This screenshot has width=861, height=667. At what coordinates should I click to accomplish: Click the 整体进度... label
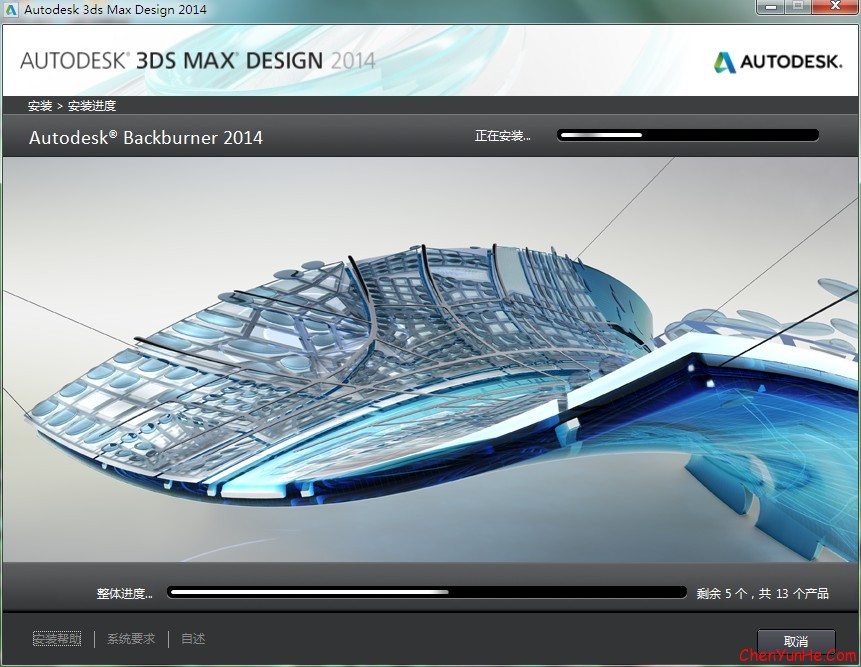pyautogui.click(x=125, y=593)
